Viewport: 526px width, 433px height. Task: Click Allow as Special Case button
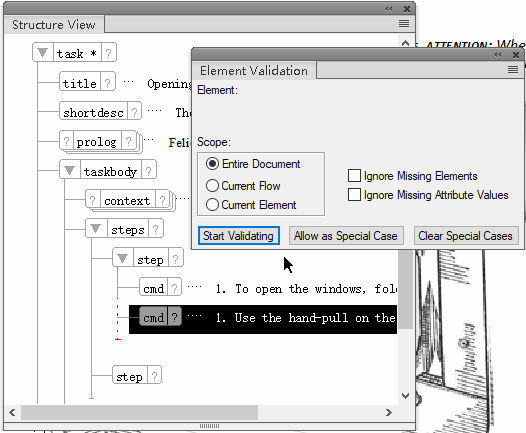click(346, 236)
